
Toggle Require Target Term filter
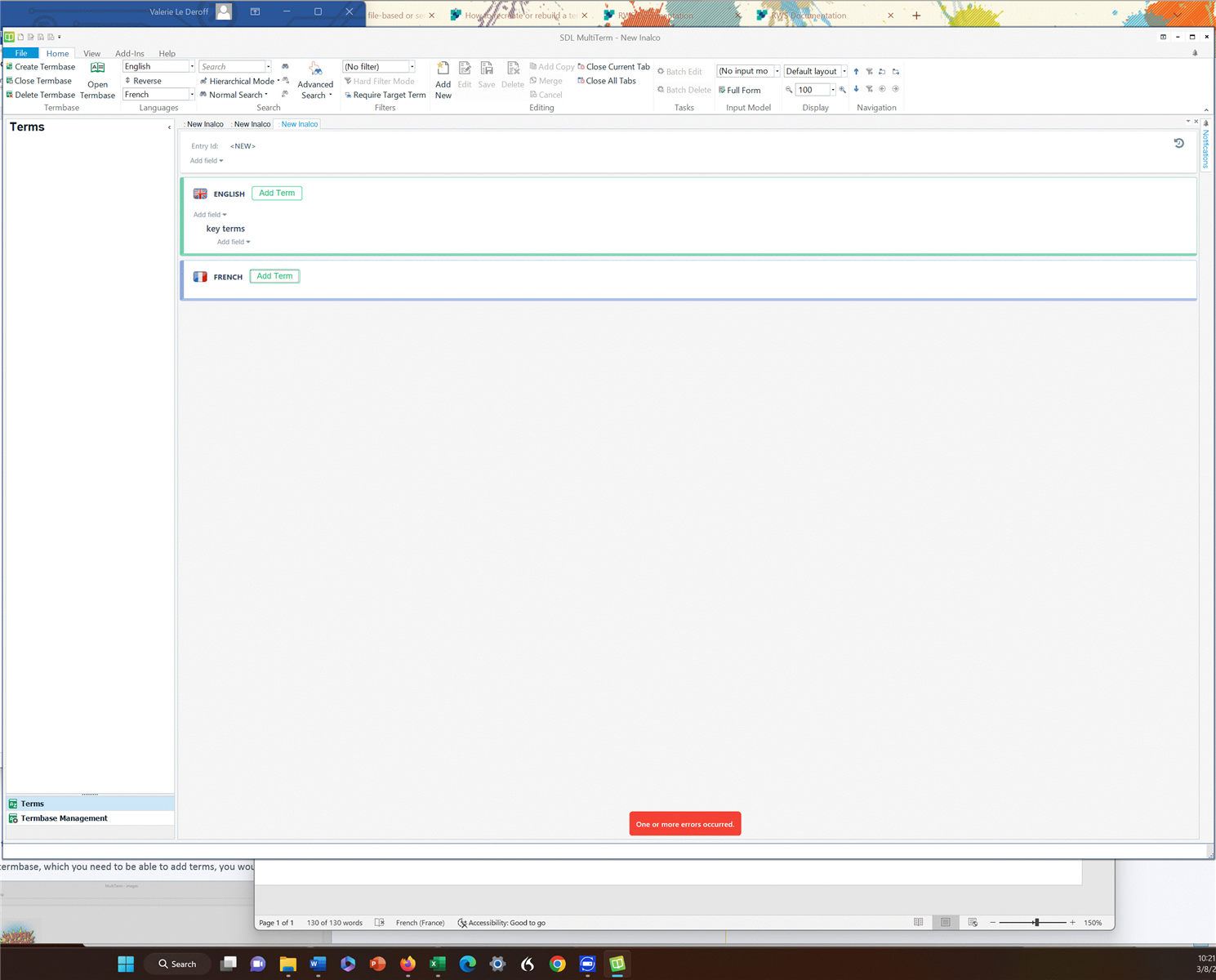pyautogui.click(x=385, y=95)
